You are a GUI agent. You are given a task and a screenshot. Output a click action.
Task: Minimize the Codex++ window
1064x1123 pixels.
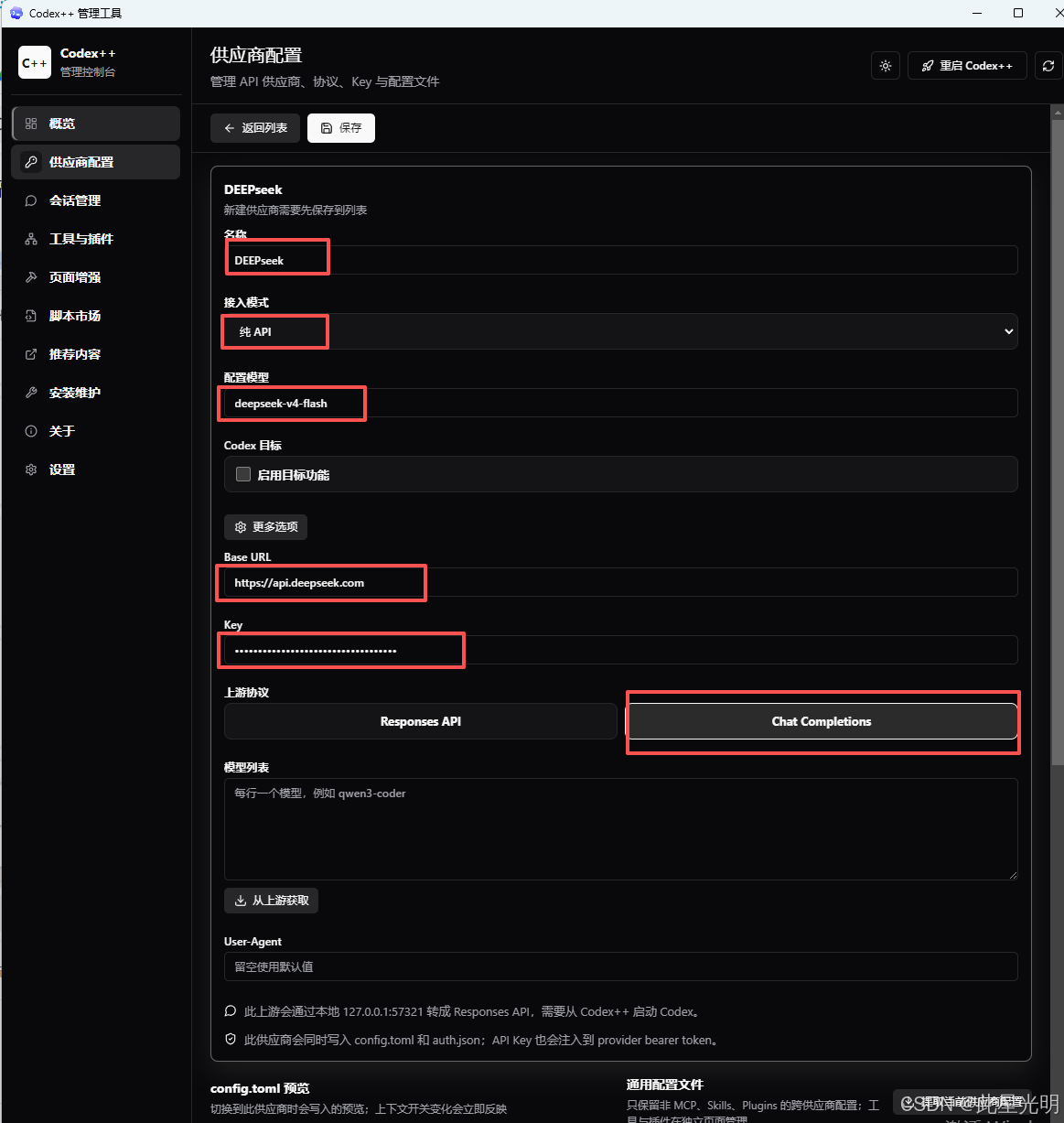977,13
